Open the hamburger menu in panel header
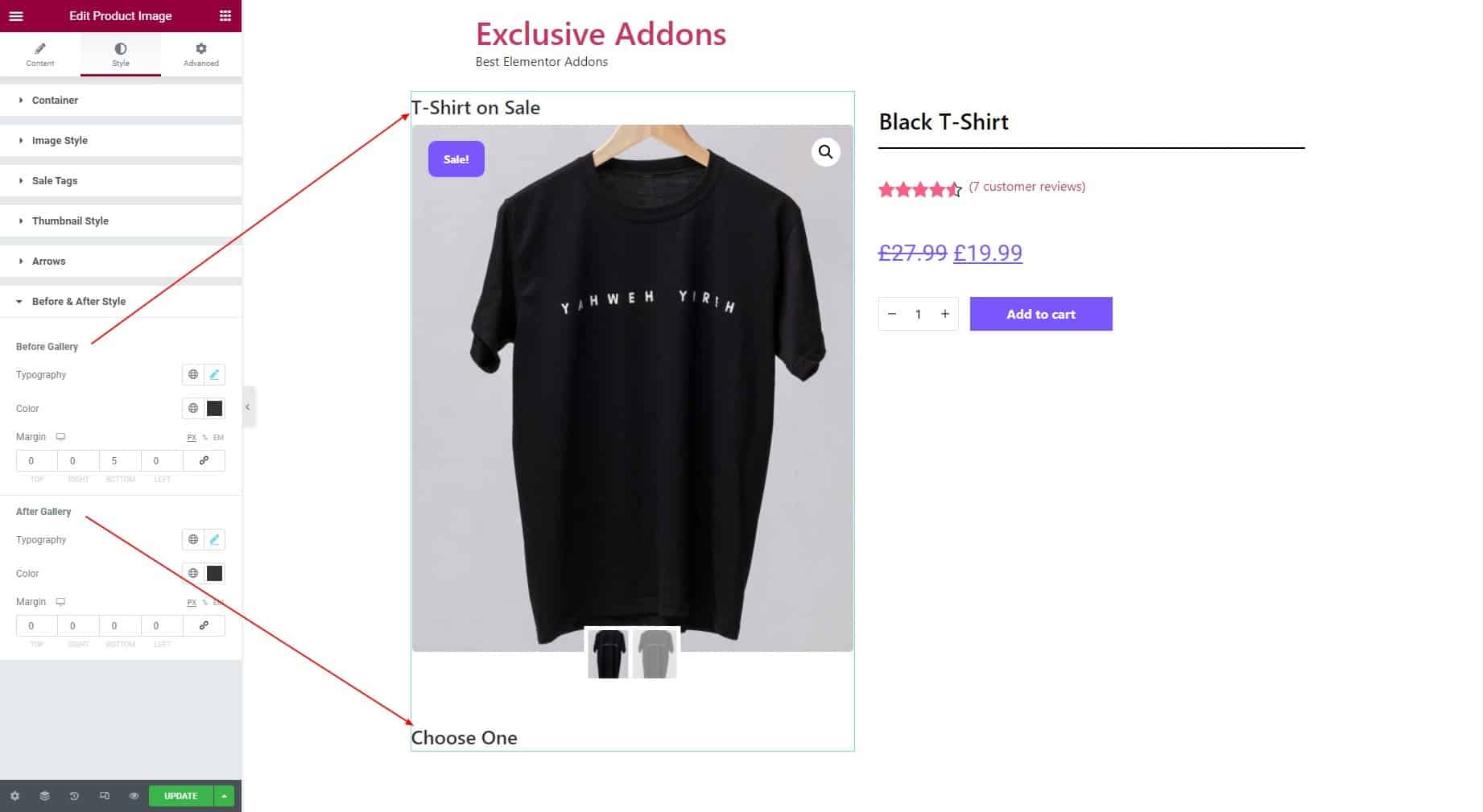 pos(16,16)
